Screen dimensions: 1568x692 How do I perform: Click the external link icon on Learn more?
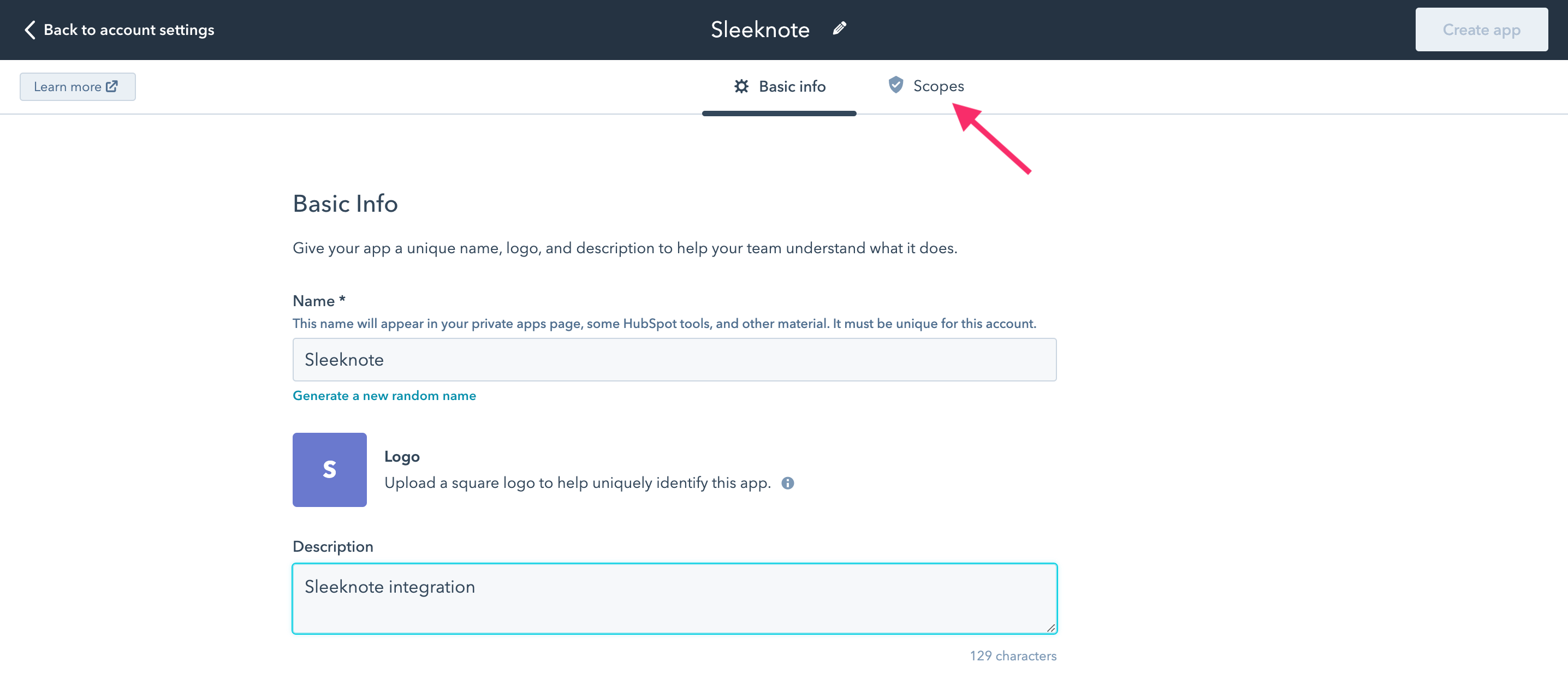click(112, 86)
